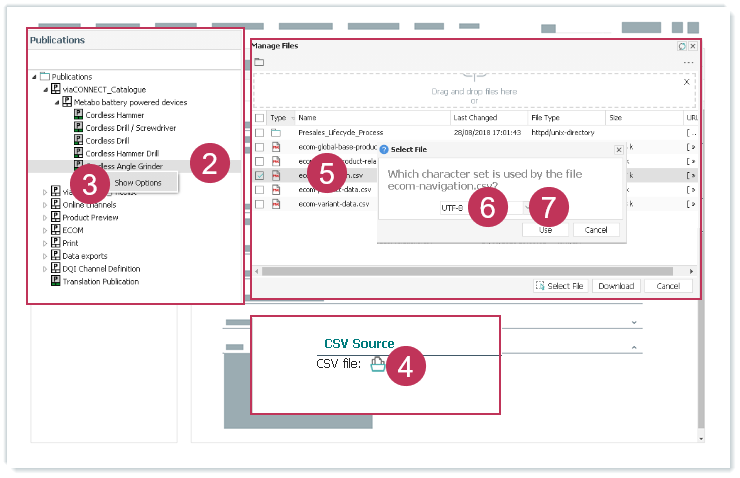
Task: Click the Presales_Lifecycle_Process folder icon
Action: point(276,132)
